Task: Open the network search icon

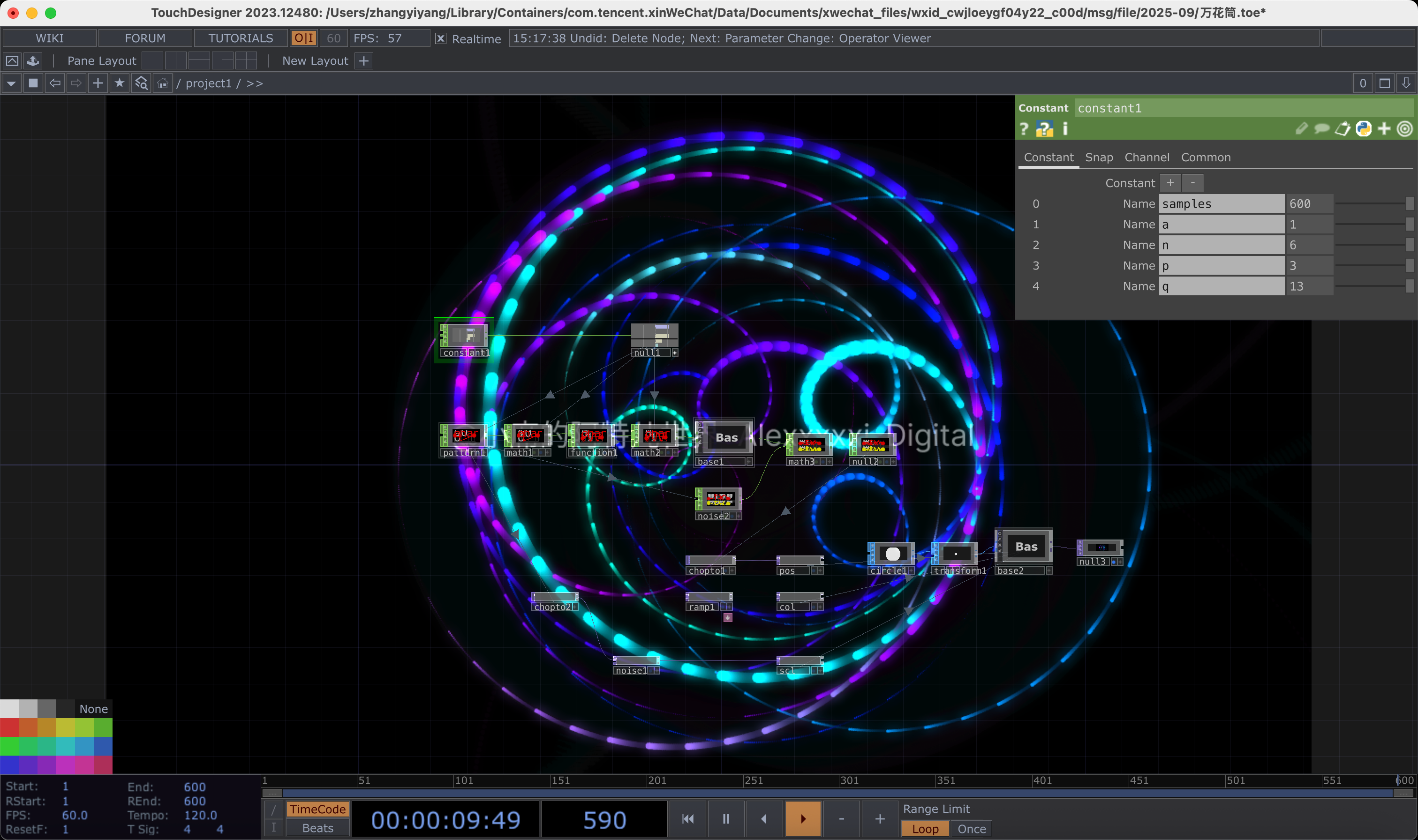Action: click(x=141, y=82)
